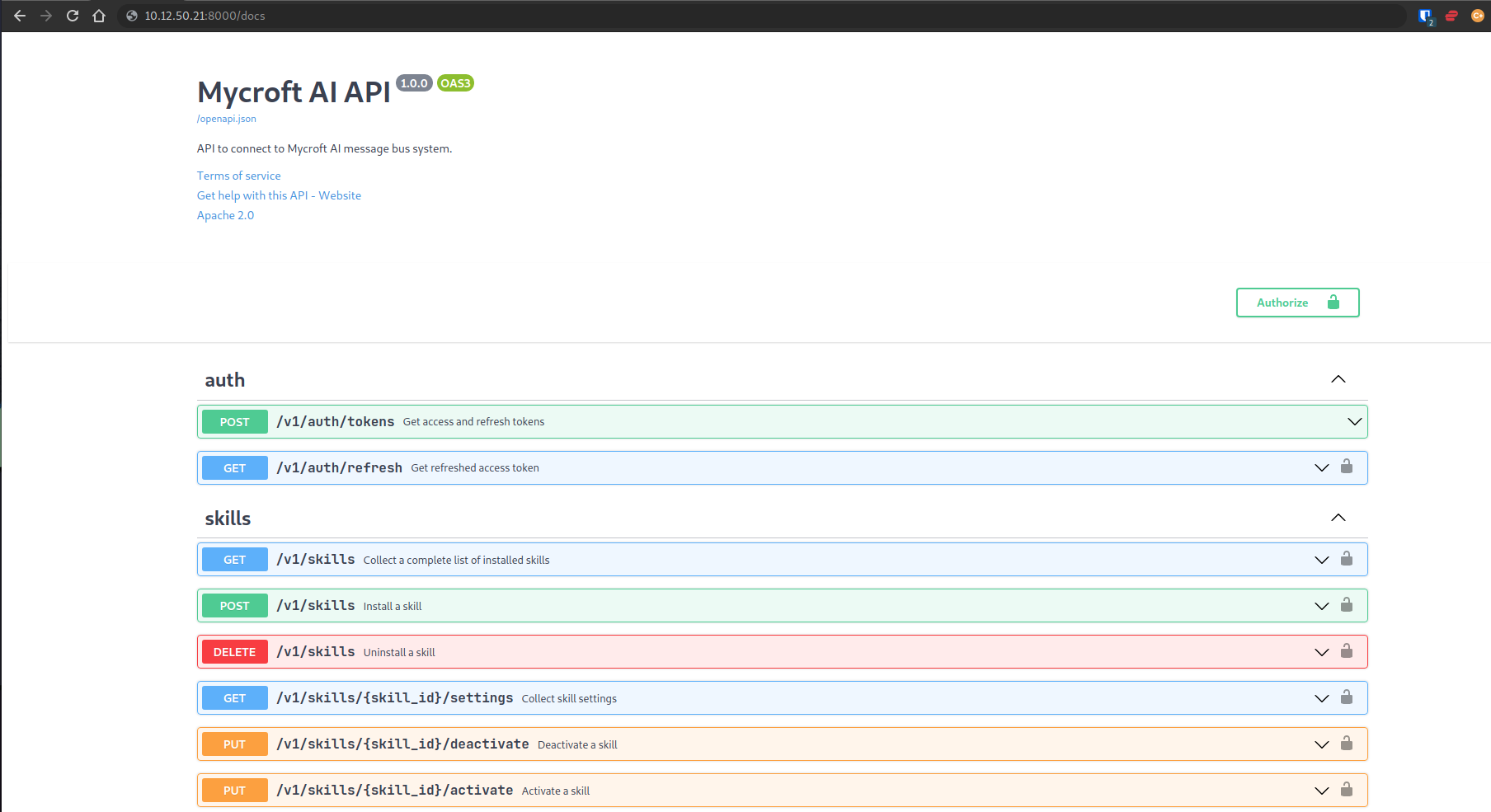Expand skill settings endpoint chevron
The width and height of the screenshot is (1491, 812).
[1322, 698]
